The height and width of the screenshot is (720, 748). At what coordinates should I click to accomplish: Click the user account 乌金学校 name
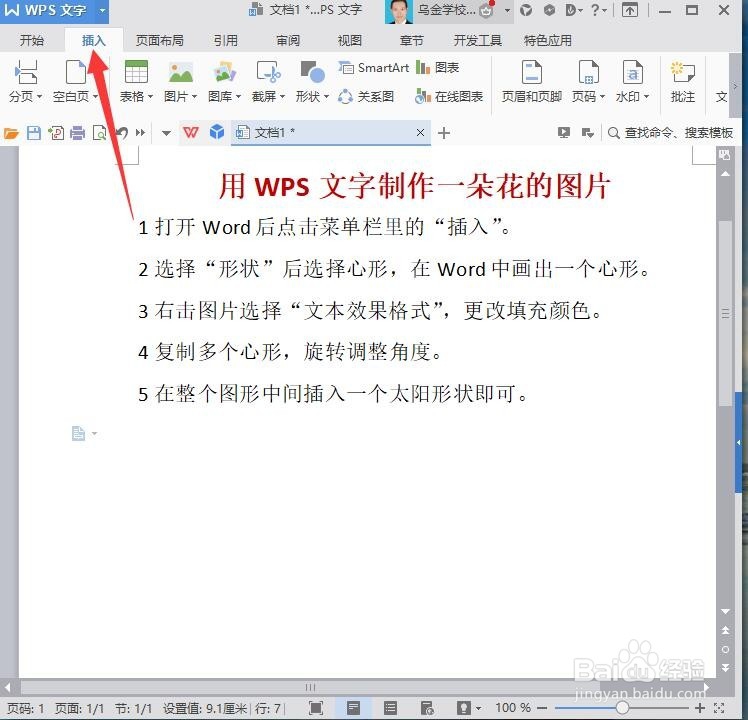click(446, 10)
